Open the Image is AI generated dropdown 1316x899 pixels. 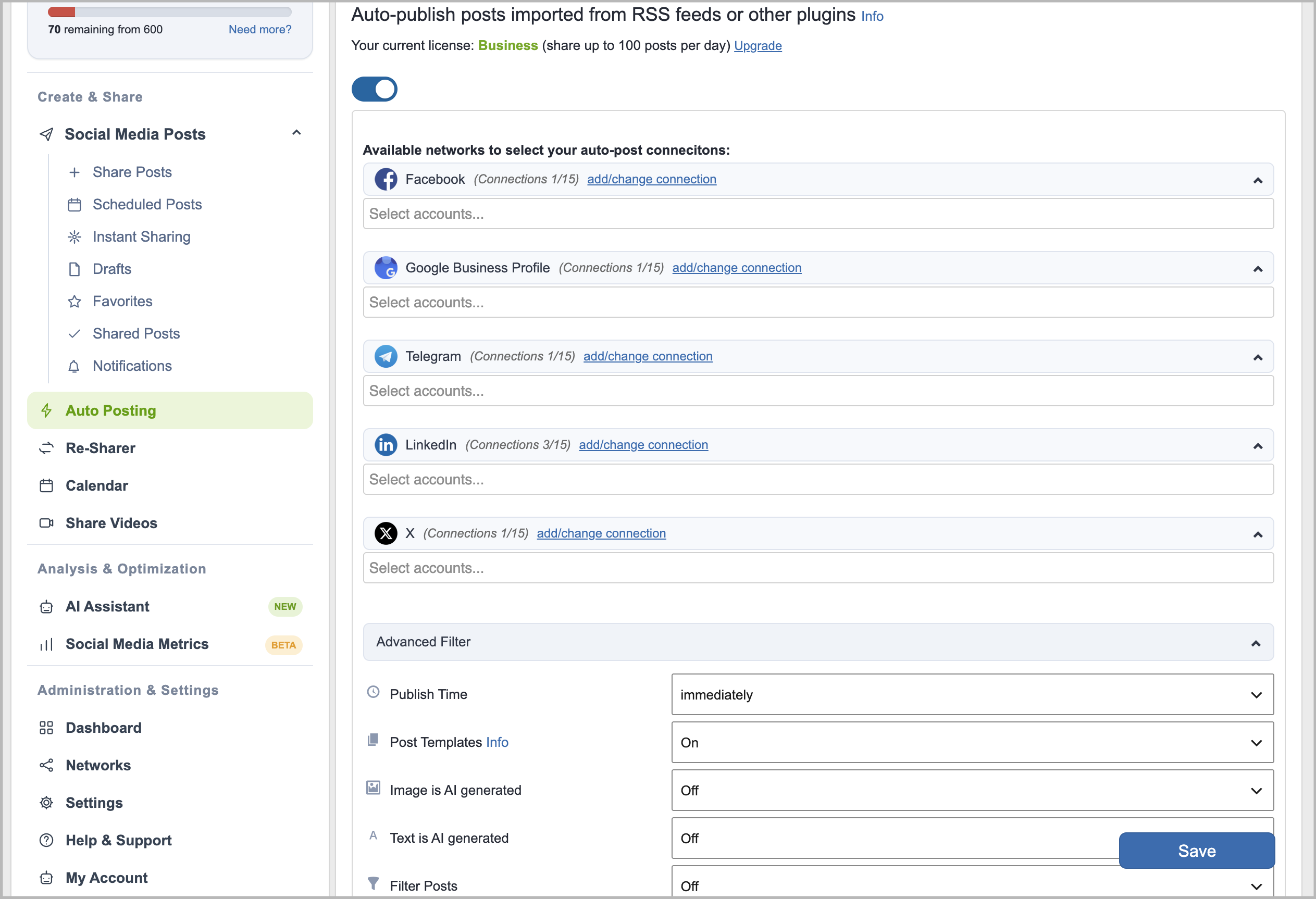(972, 790)
